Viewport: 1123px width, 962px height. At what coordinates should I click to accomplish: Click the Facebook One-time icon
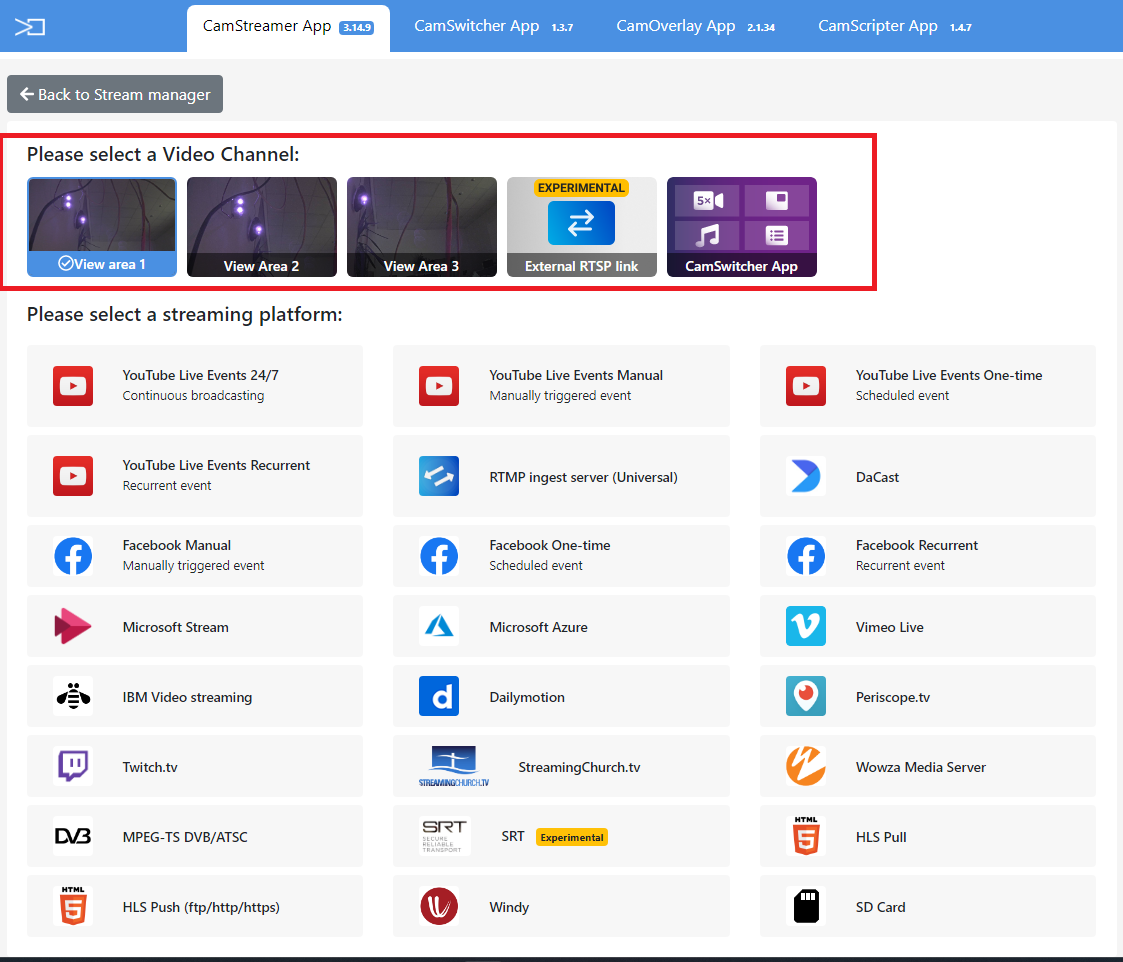439,556
